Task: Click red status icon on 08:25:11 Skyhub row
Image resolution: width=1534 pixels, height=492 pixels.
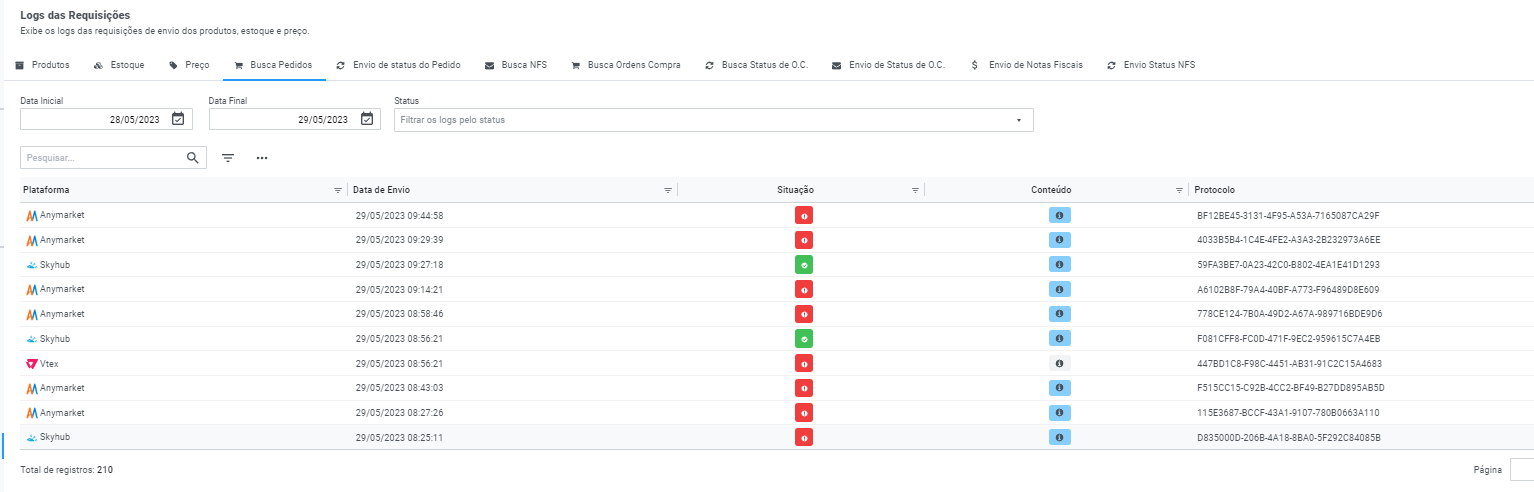Action: tap(804, 437)
